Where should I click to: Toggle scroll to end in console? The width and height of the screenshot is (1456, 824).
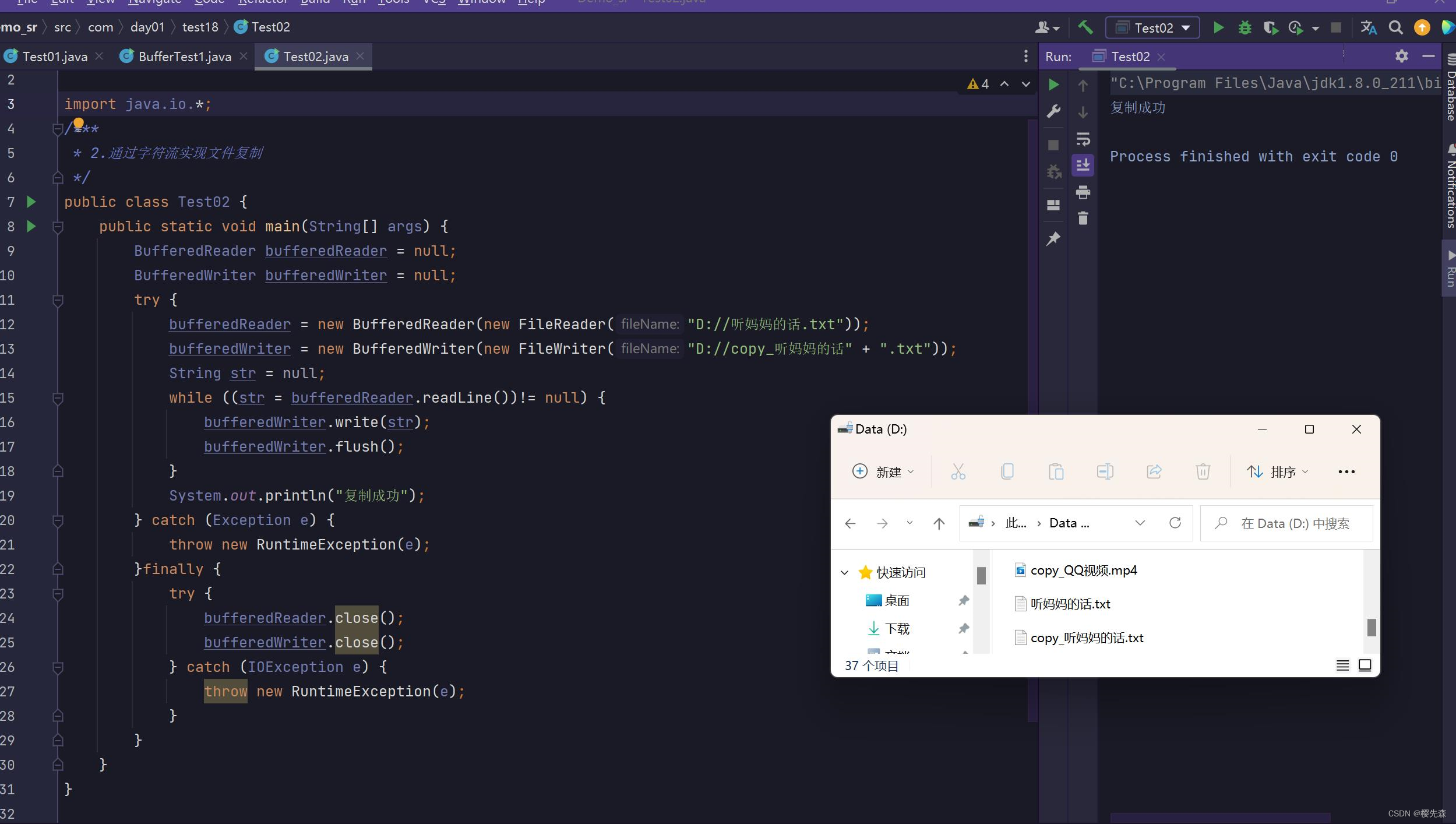(1083, 165)
